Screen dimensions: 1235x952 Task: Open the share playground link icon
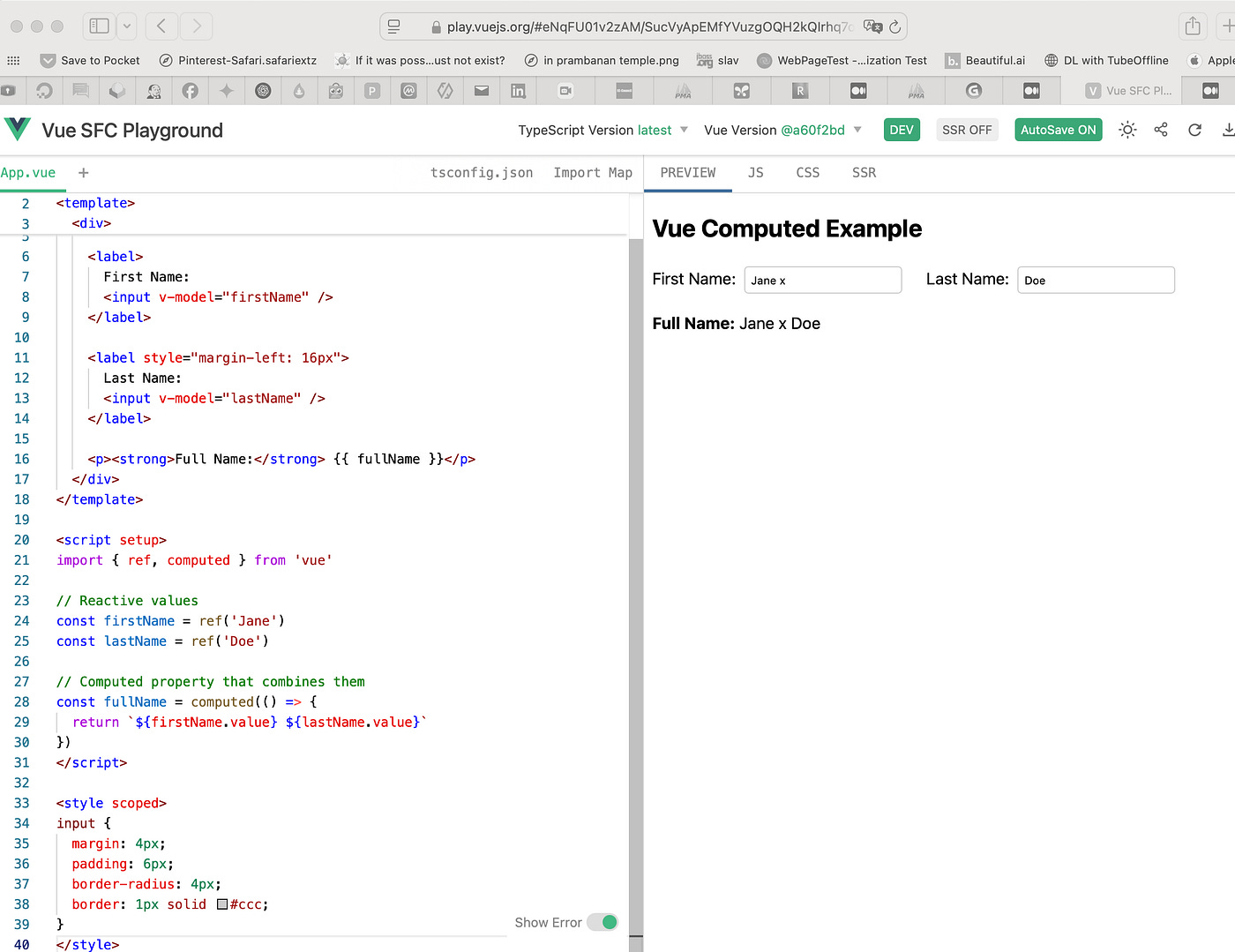click(x=1161, y=129)
